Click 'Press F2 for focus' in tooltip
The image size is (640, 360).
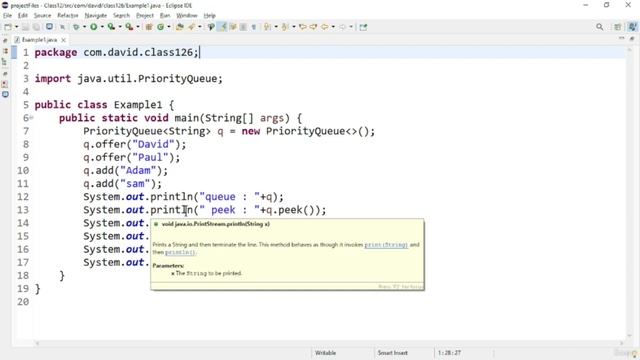pyautogui.click(x=400, y=287)
